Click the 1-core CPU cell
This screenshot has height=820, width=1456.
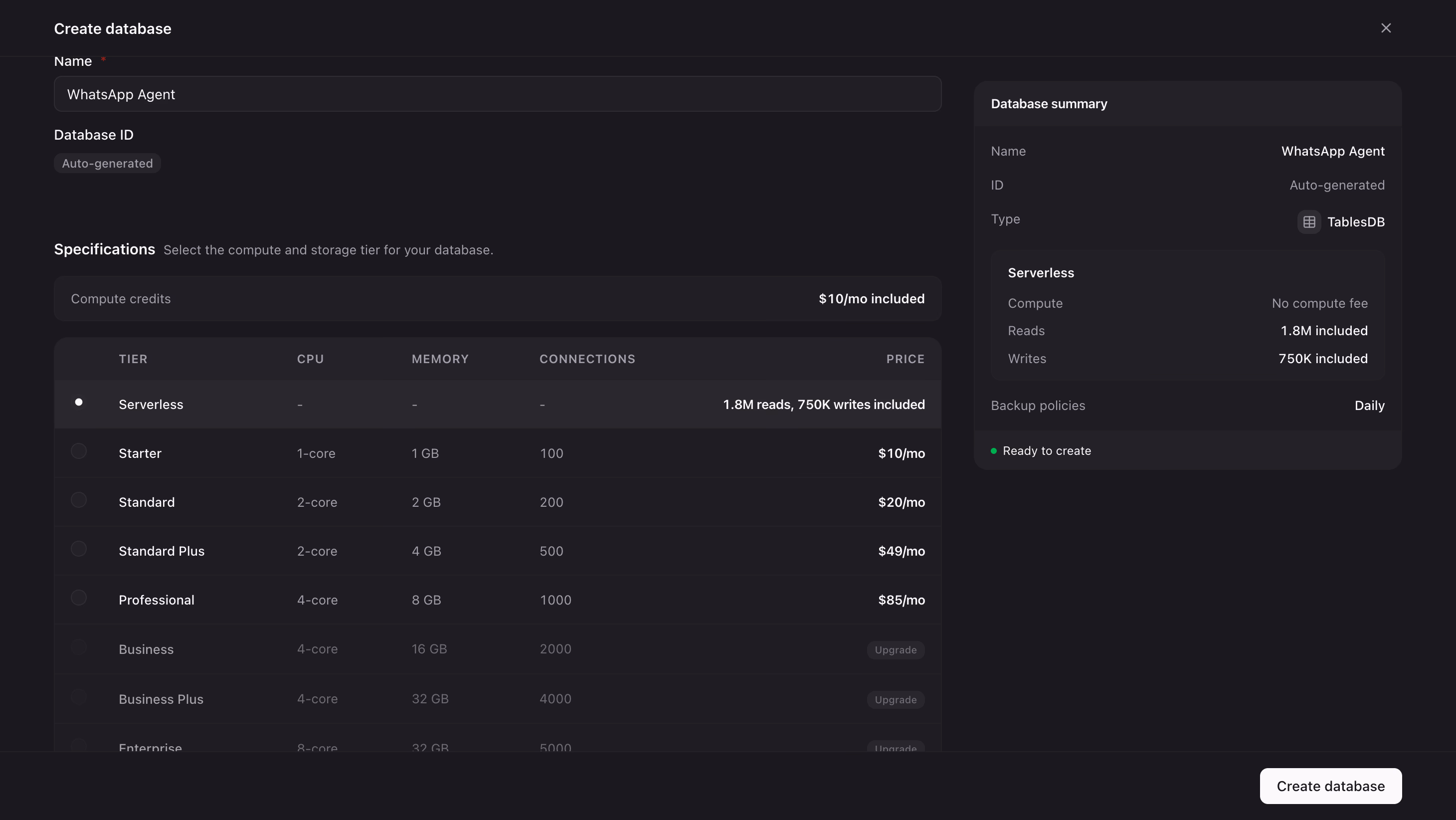(x=316, y=453)
